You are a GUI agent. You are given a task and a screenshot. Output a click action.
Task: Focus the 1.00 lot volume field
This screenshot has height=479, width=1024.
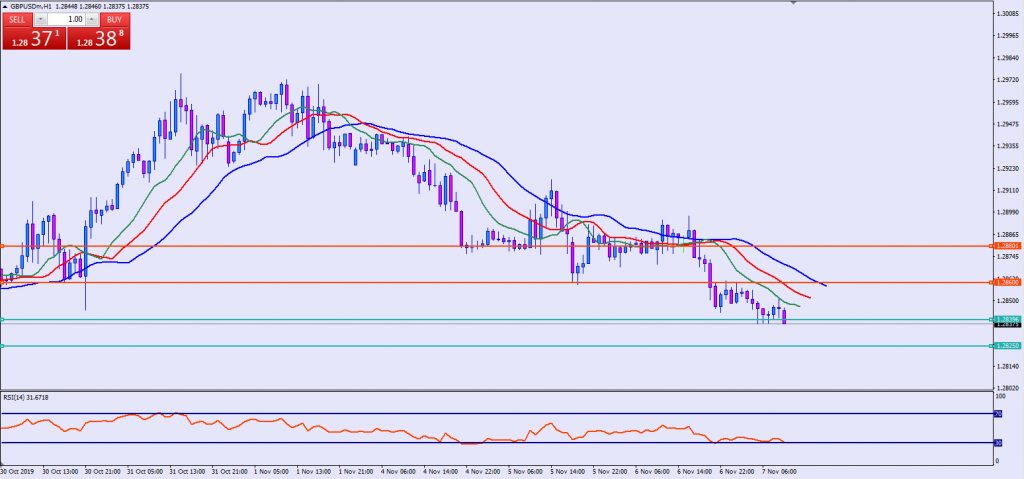68,19
